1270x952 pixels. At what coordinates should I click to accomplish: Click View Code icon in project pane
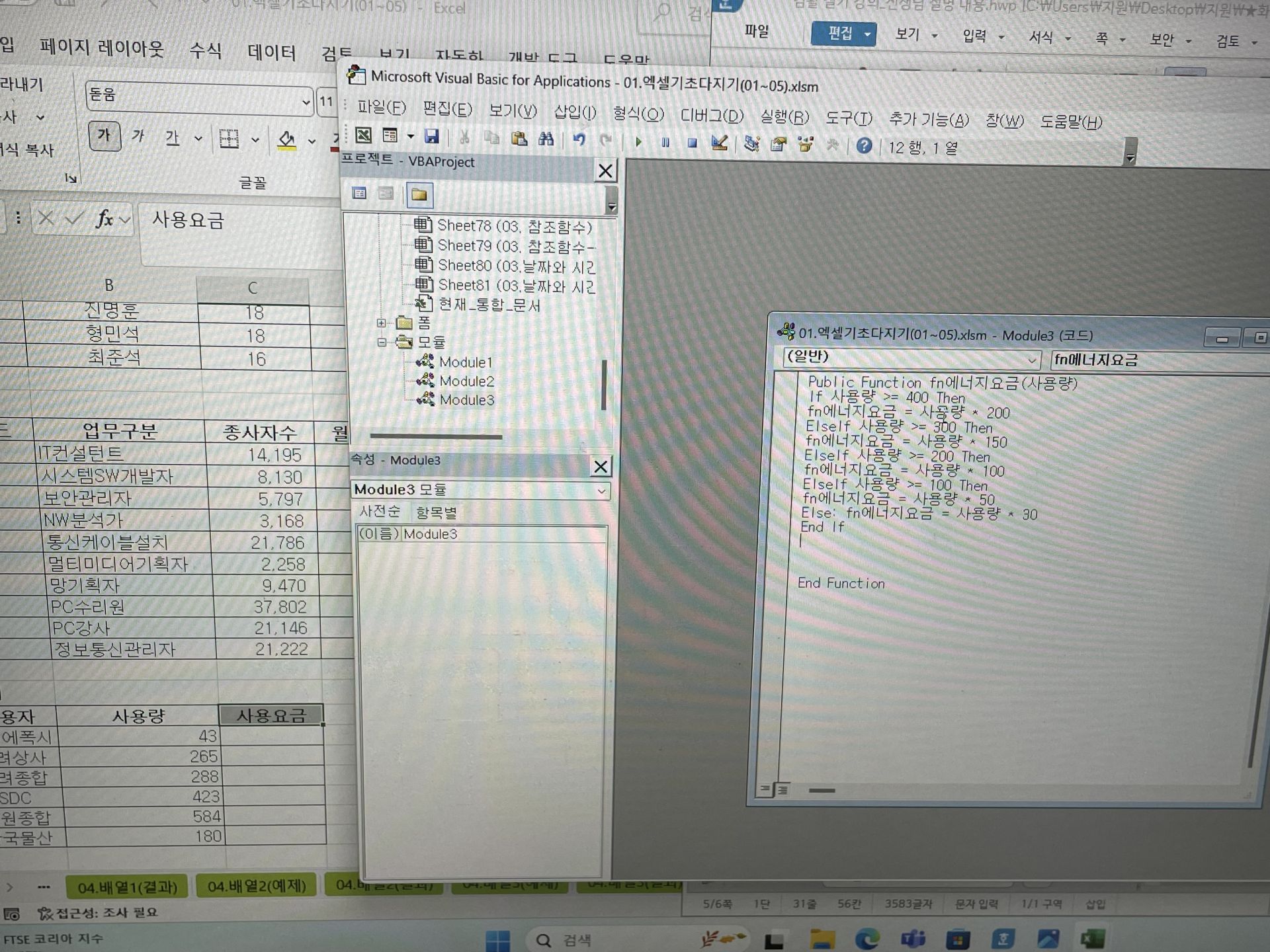coord(359,193)
